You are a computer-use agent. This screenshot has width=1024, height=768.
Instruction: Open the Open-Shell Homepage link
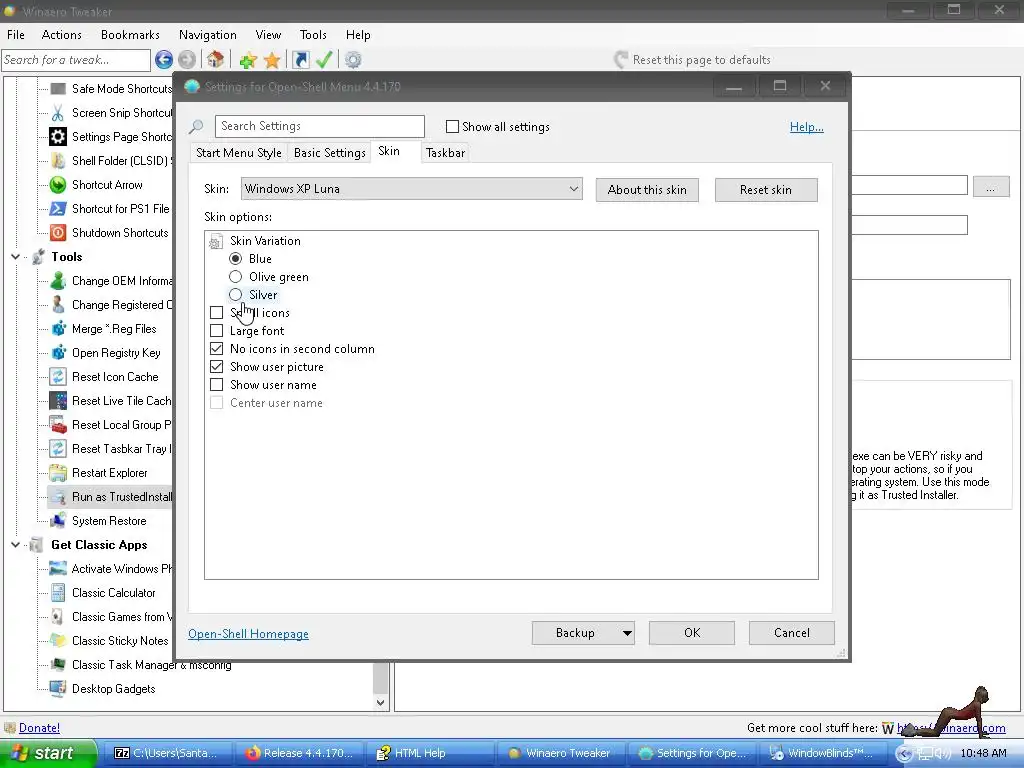point(248,633)
